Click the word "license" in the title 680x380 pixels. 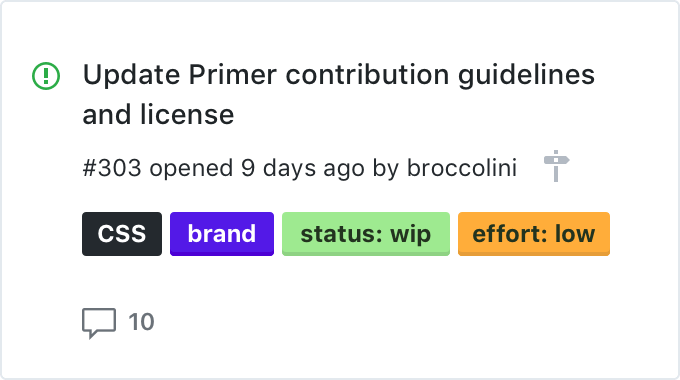coord(187,115)
